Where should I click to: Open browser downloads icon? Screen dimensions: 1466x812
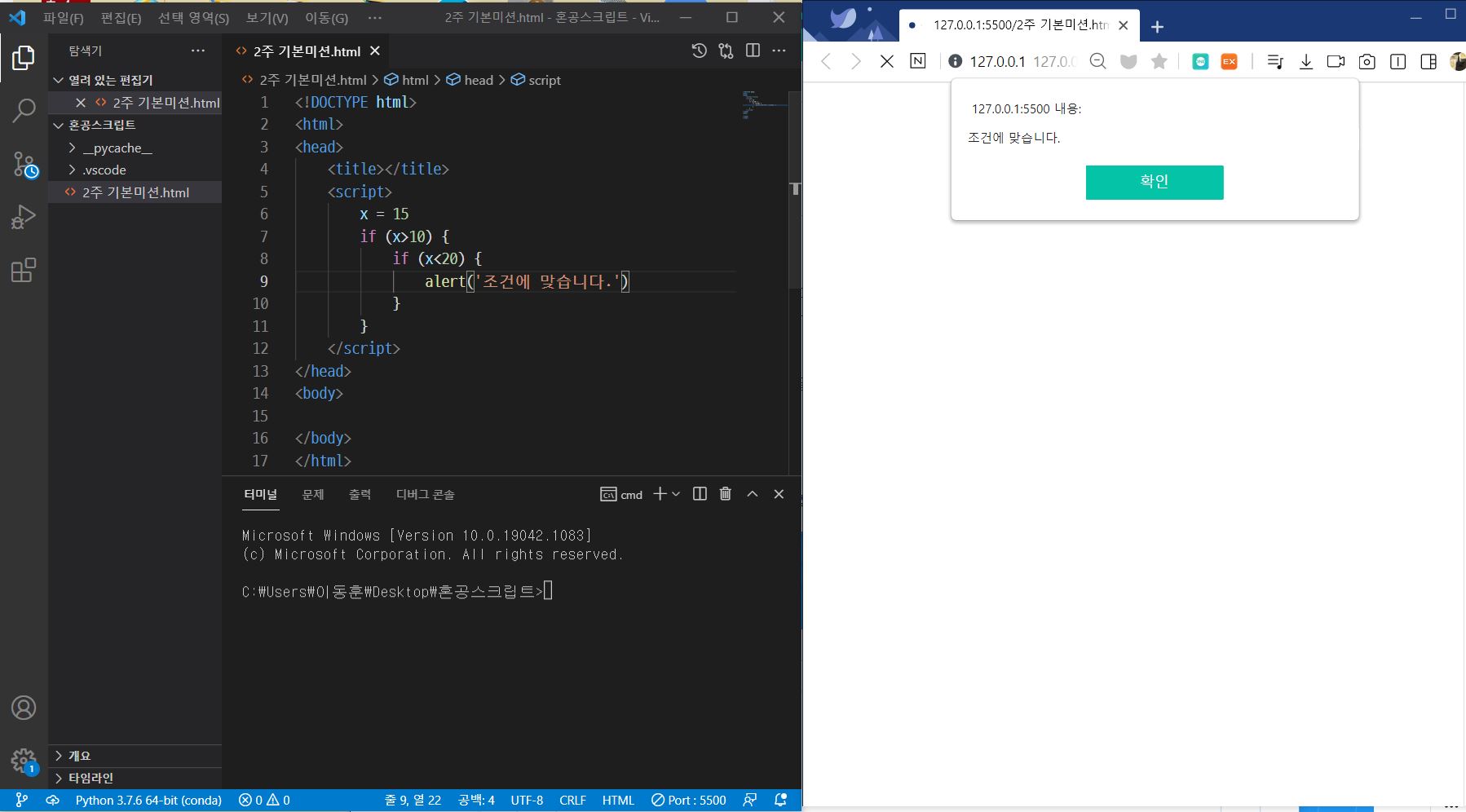click(1305, 61)
